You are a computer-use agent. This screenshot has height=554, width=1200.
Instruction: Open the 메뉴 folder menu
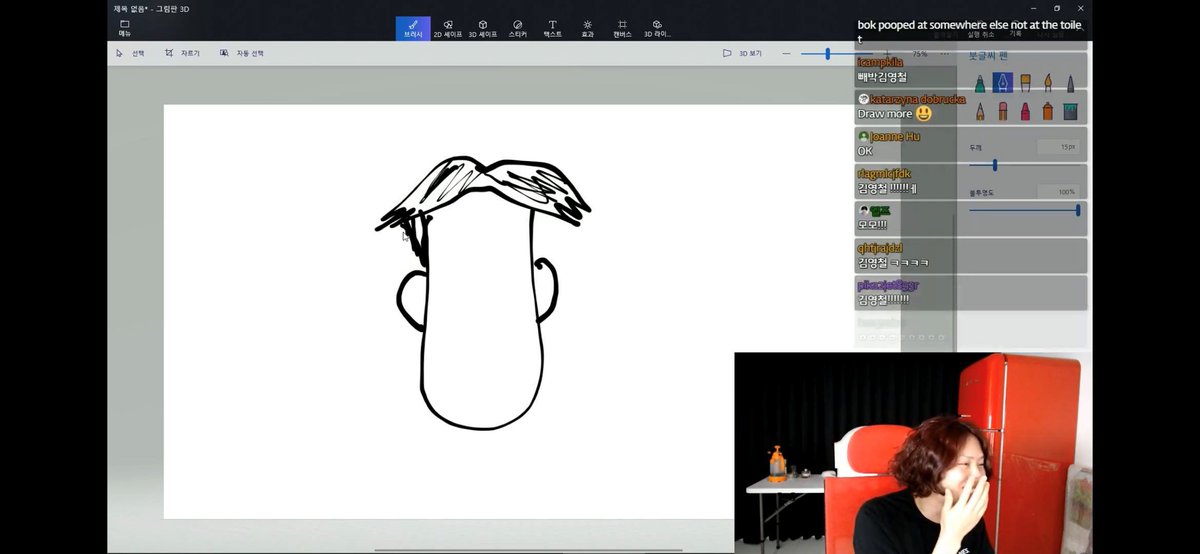(125, 27)
